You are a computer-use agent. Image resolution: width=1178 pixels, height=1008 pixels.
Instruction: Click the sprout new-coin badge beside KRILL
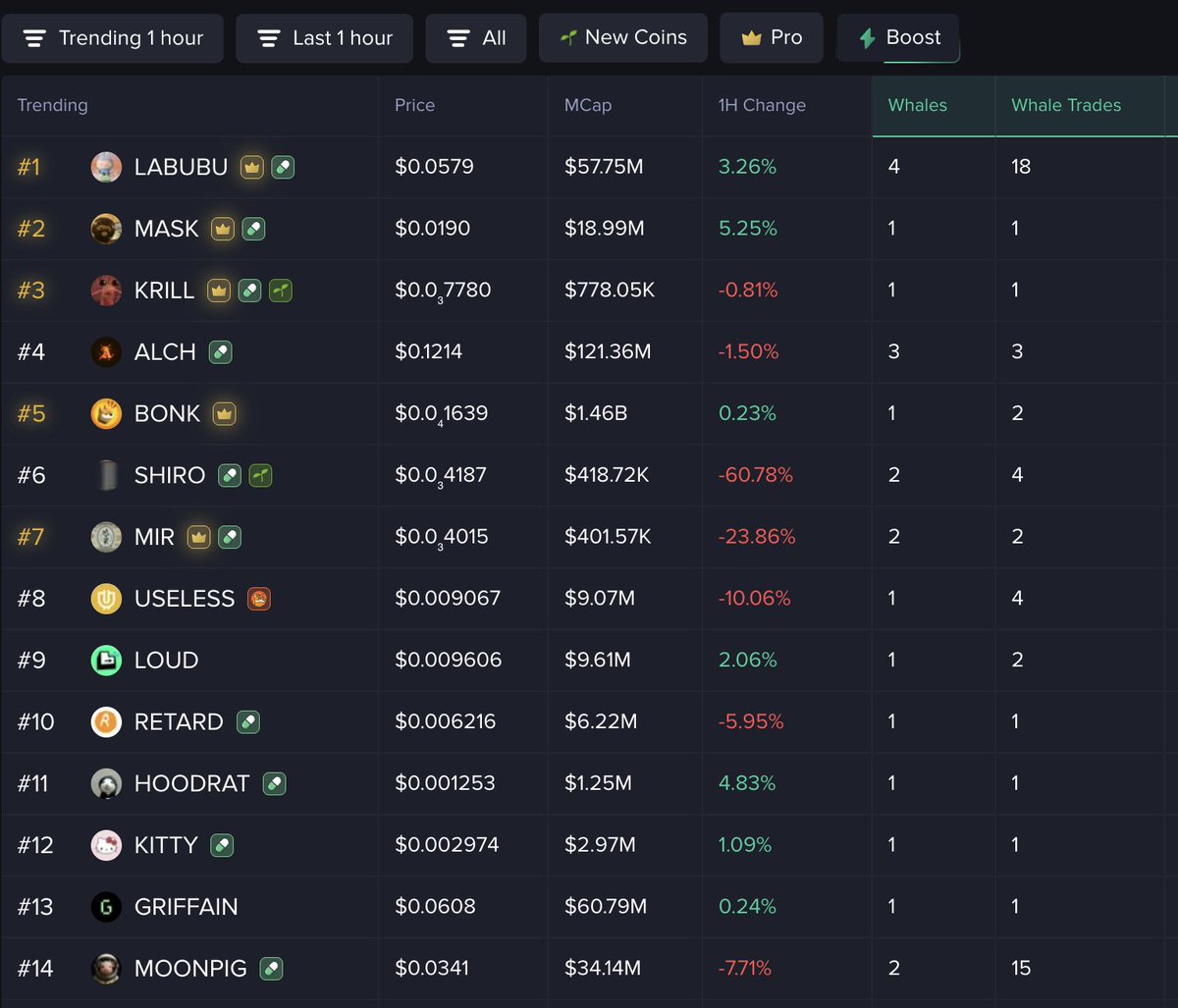(x=281, y=291)
